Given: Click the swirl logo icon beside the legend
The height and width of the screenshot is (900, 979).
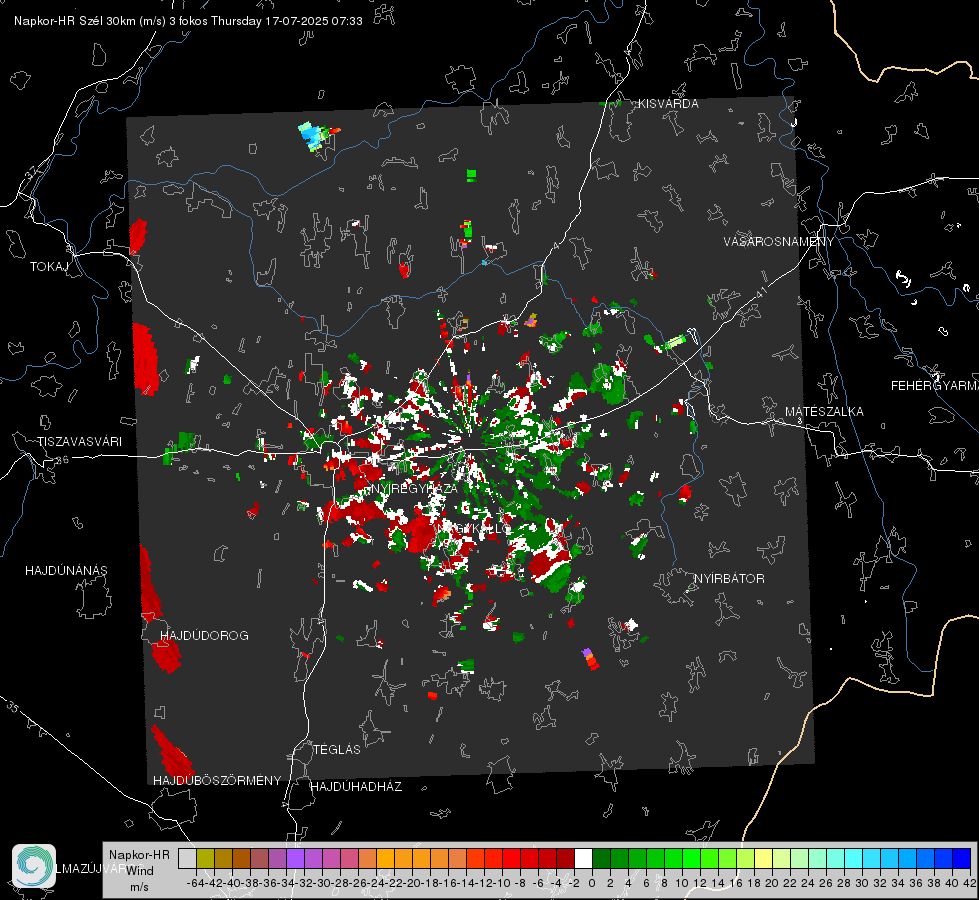Looking at the screenshot, I should click(34, 866).
